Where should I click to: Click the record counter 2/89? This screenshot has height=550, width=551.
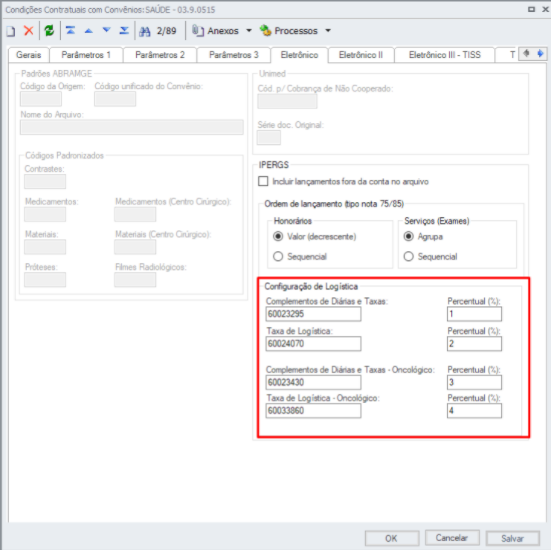pos(167,31)
